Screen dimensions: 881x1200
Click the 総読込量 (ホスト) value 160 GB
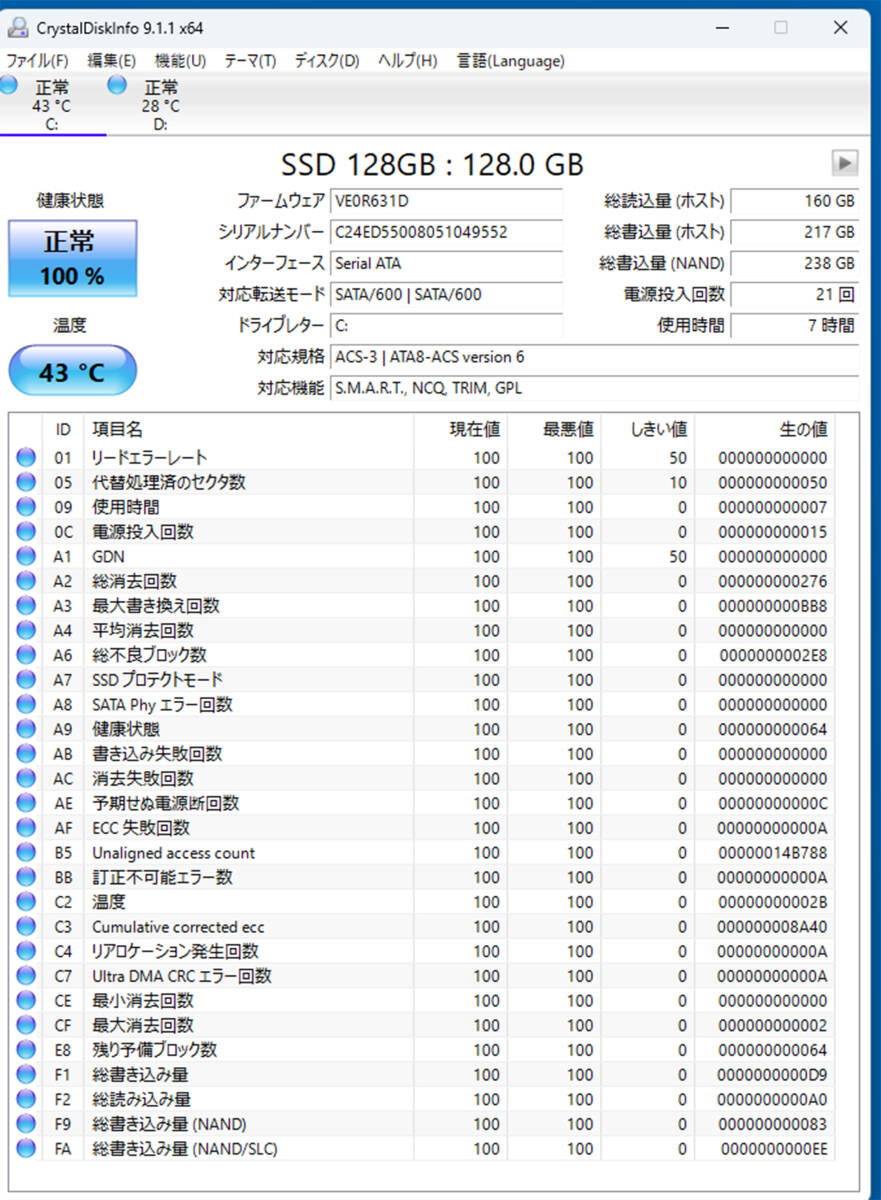coord(794,201)
